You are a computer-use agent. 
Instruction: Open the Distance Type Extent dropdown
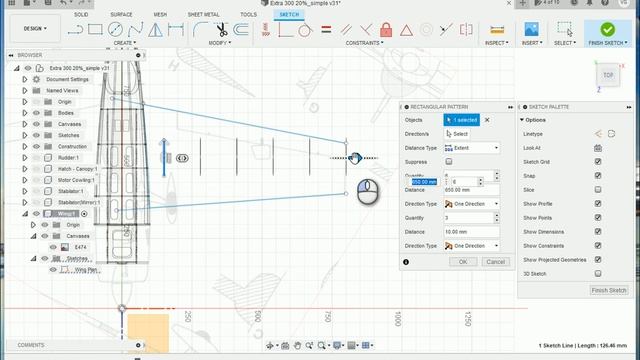click(x=472, y=148)
